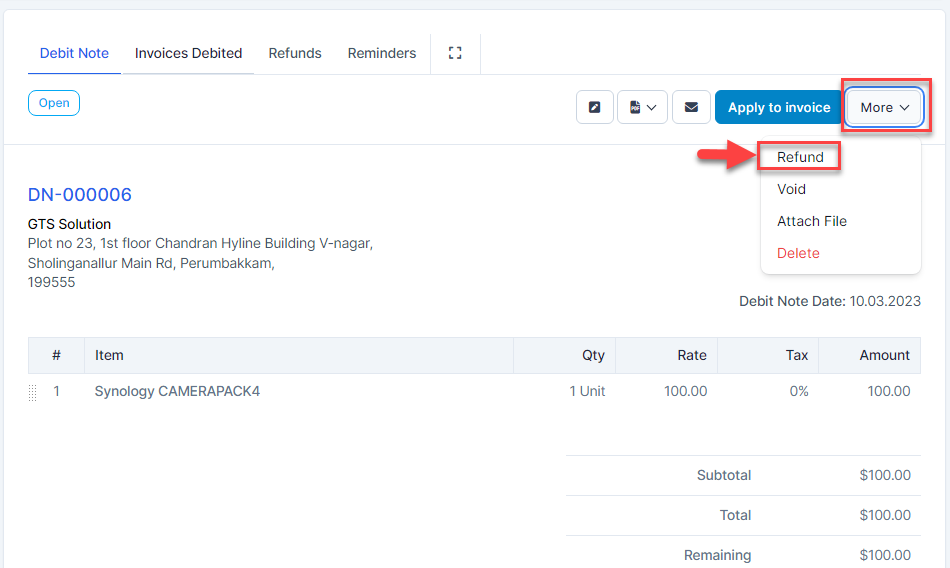The width and height of the screenshot is (950, 568).
Task: Choose Delete from the More menu
Action: [x=798, y=253]
